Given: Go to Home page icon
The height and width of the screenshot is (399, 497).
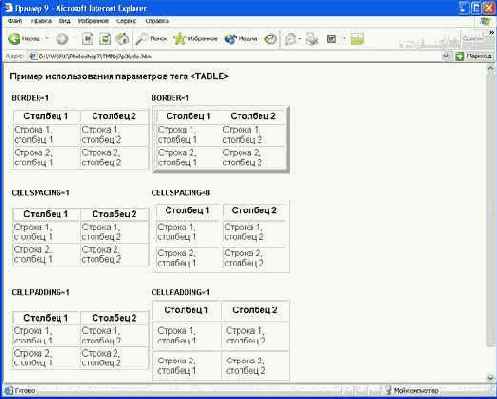Looking at the screenshot, I should (122, 39).
